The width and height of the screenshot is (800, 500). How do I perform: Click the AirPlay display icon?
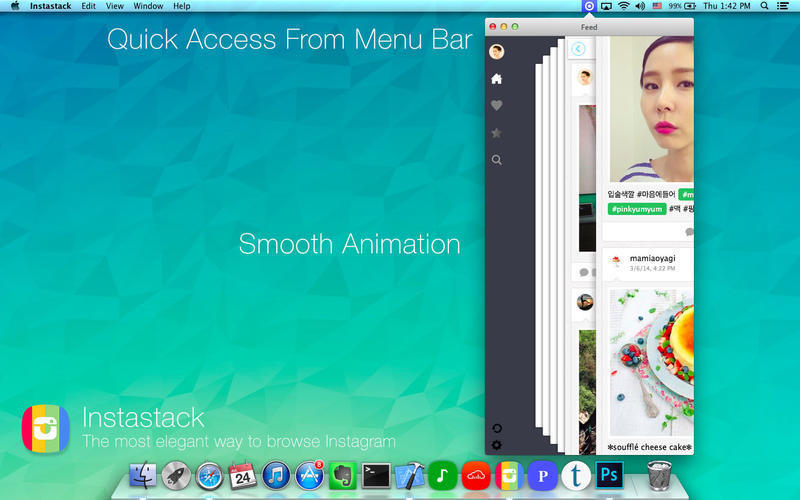pos(606,6)
